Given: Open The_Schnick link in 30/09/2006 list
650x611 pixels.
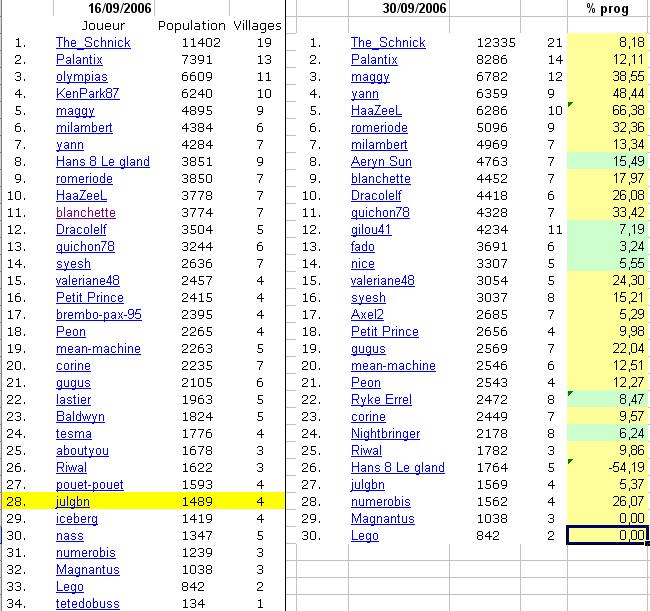Looking at the screenshot, I should 388,43.
